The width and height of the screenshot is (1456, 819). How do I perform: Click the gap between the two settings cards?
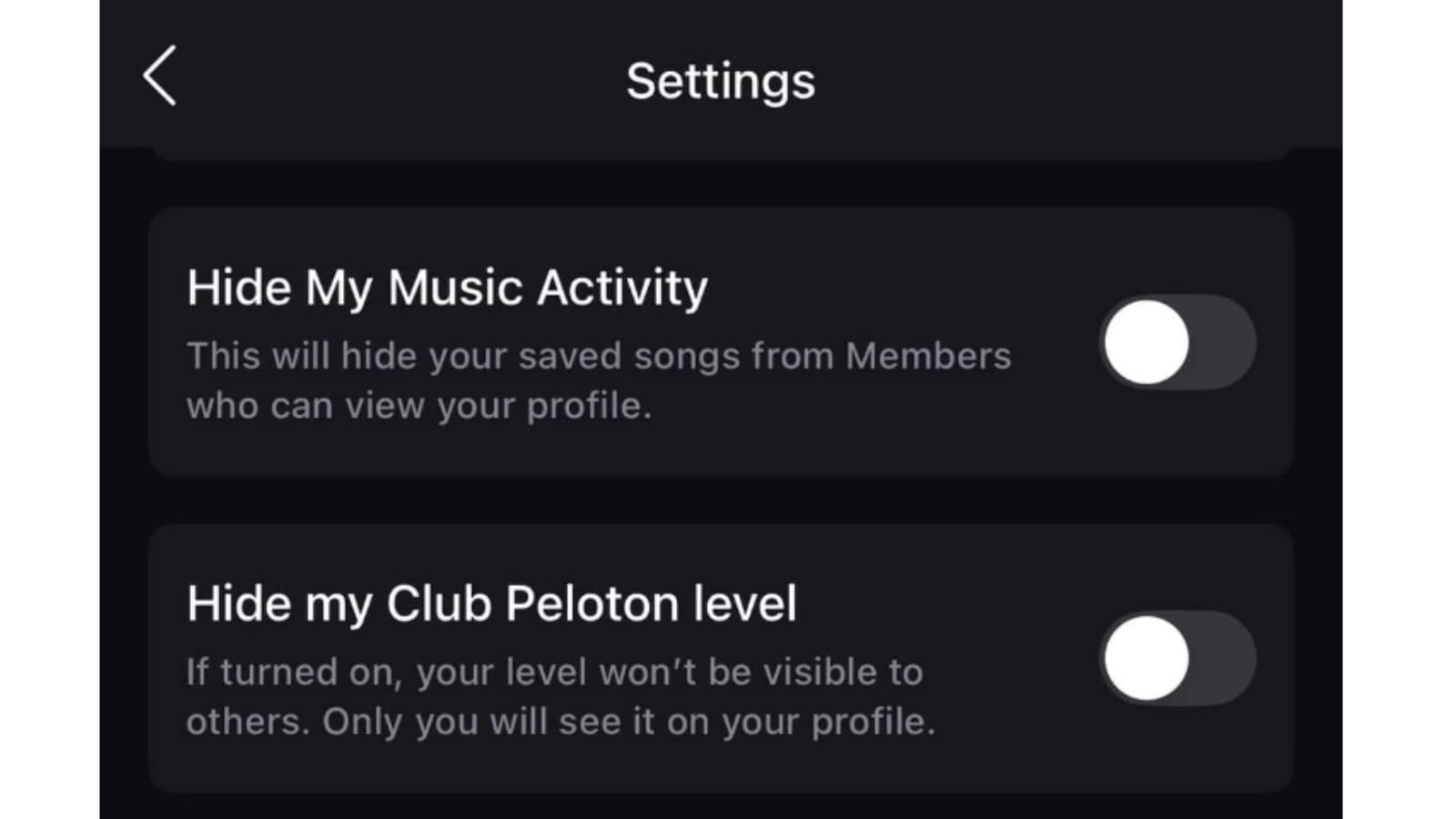(x=721, y=500)
